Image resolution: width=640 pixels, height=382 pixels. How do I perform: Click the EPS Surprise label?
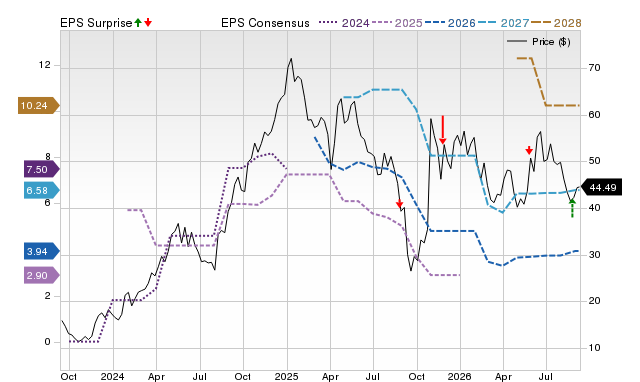click(x=96, y=23)
